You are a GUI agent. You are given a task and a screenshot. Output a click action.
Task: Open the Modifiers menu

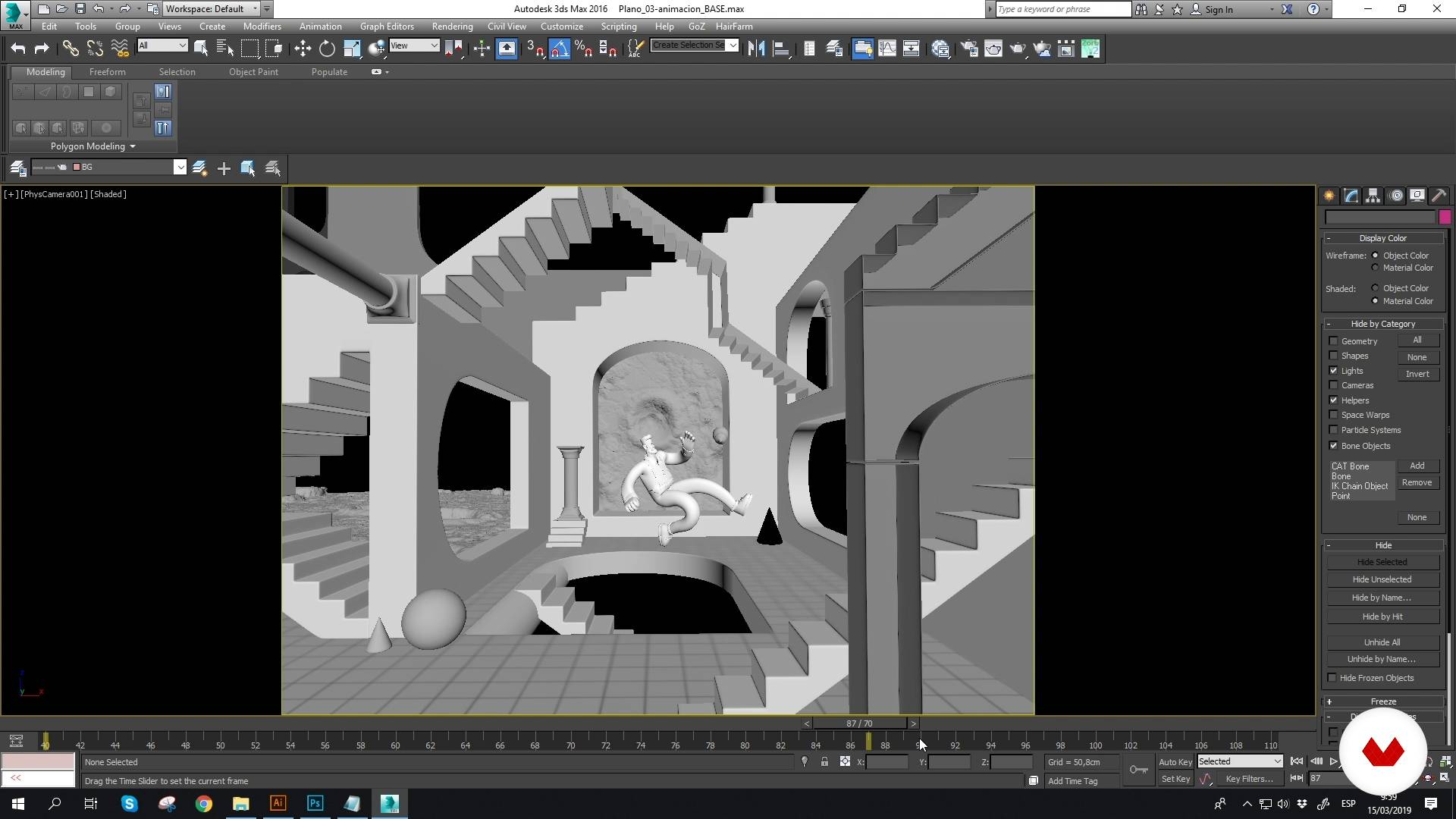[262, 26]
